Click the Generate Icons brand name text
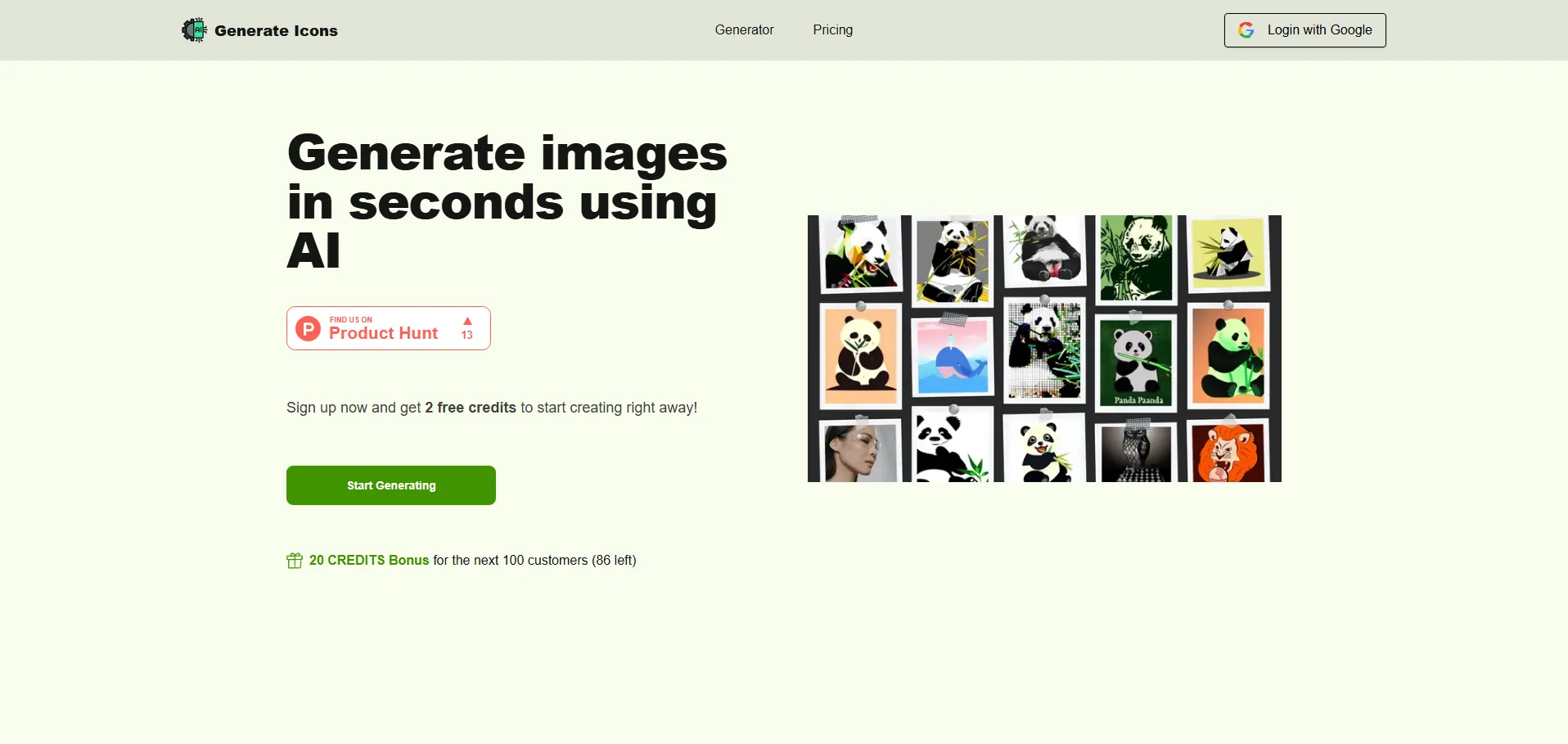This screenshot has width=1568, height=744. (276, 31)
